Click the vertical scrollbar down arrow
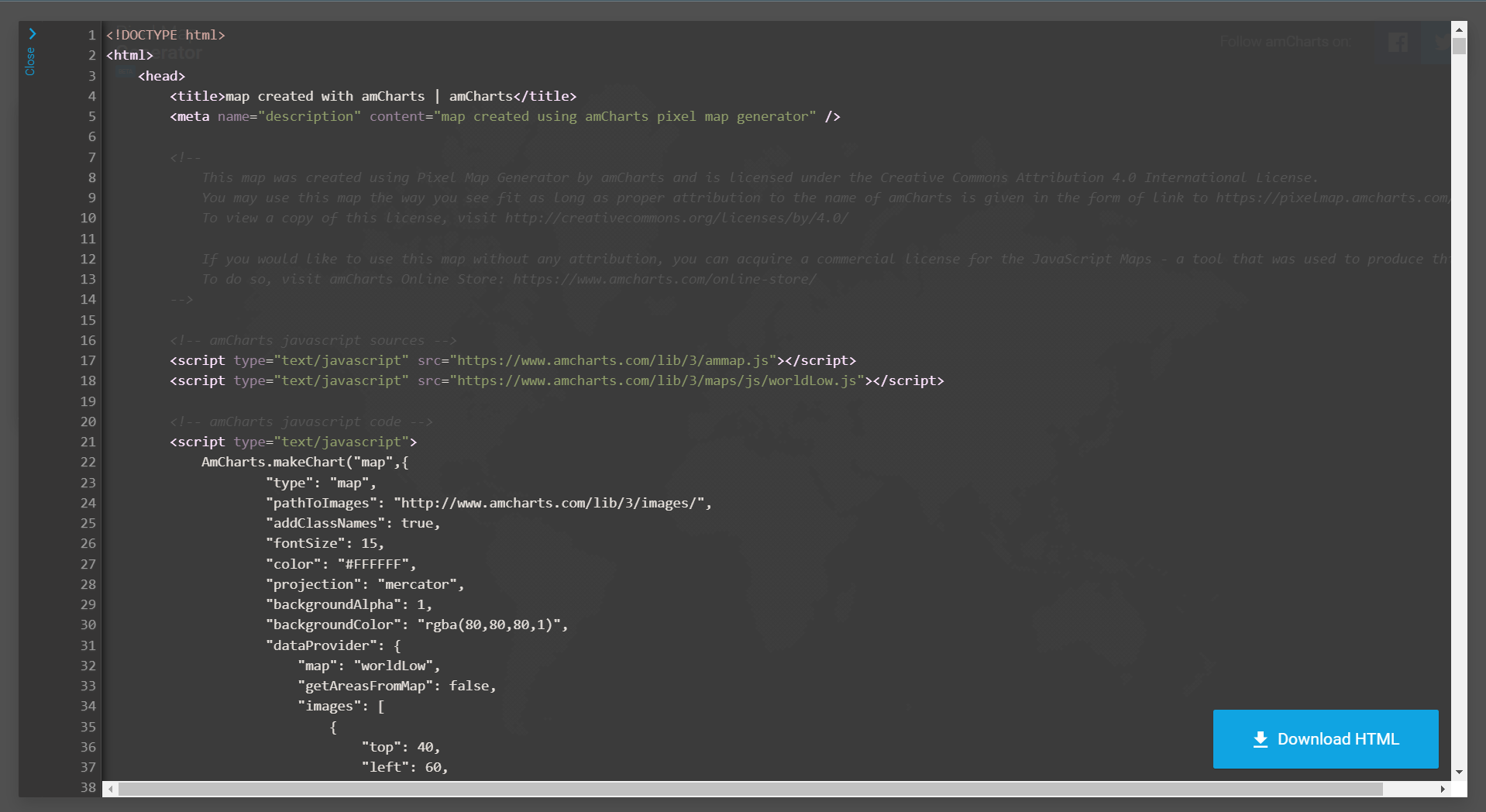The image size is (1486, 812). (x=1459, y=772)
